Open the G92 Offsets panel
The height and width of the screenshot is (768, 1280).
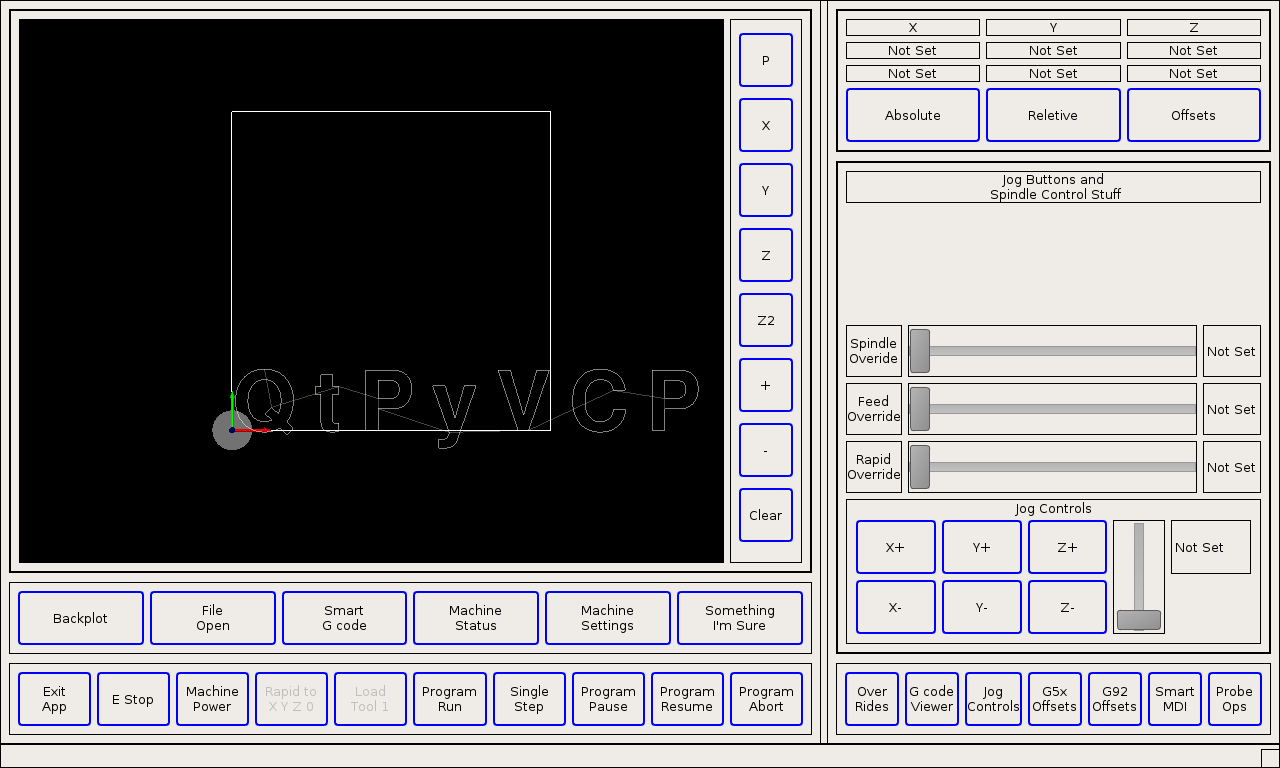point(1115,699)
